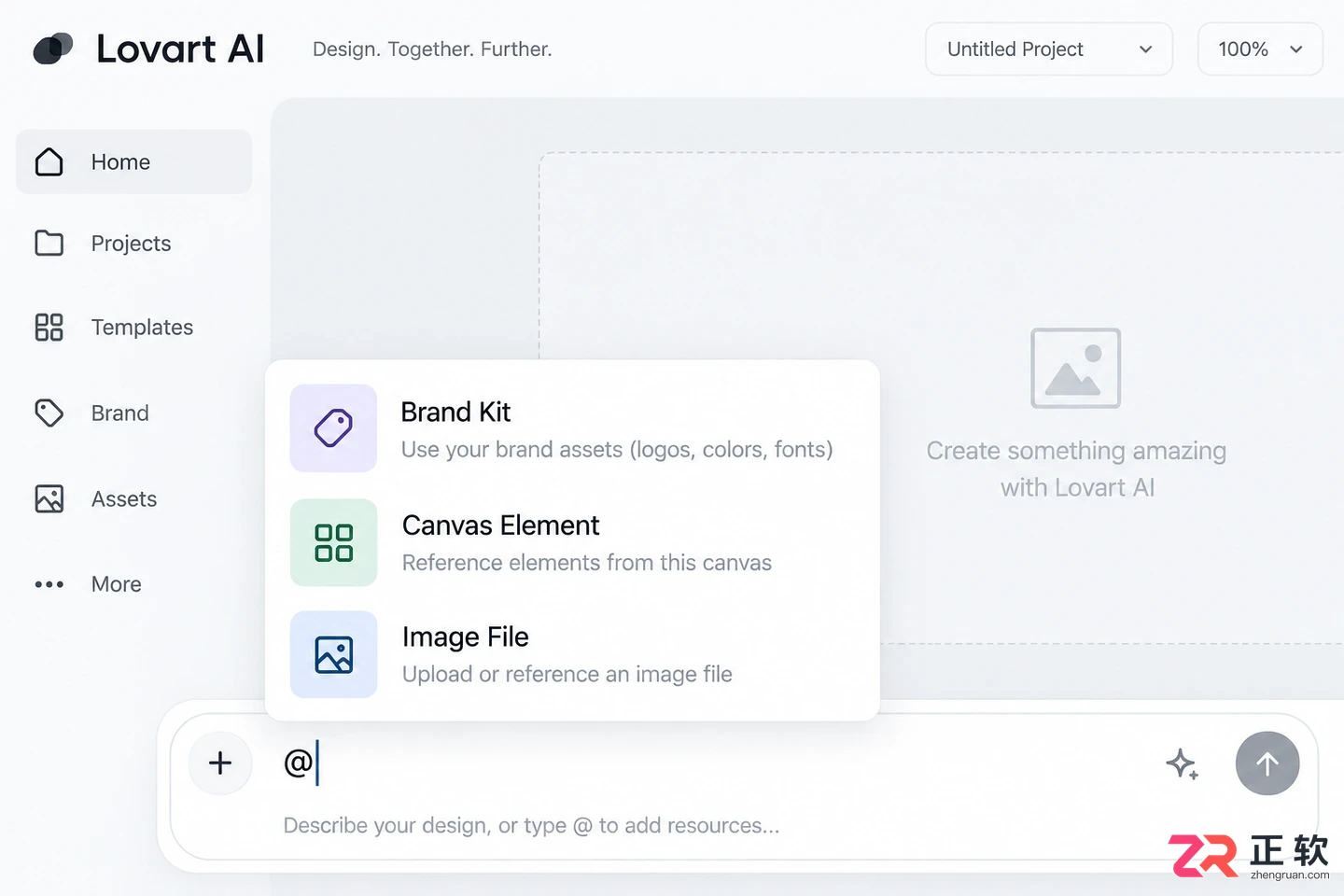Click the Templates grid icon in sidebar
Viewport: 1344px width, 896px height.
(49, 328)
